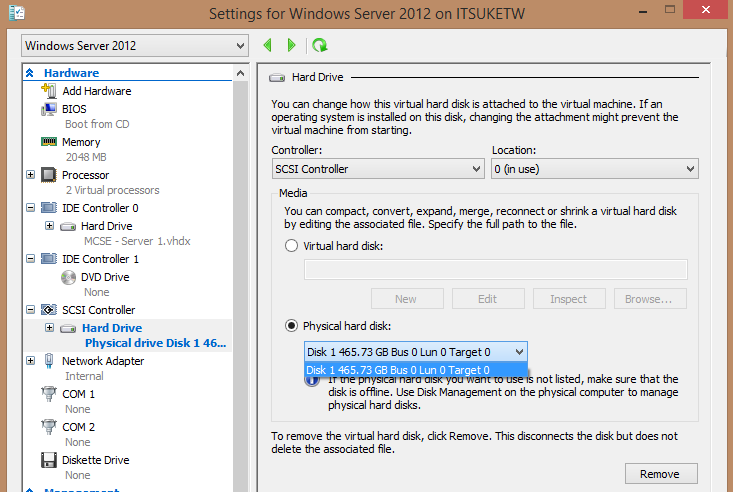Select BIOS in the hardware tree
Screen dimensions: 733x492
coord(74,109)
